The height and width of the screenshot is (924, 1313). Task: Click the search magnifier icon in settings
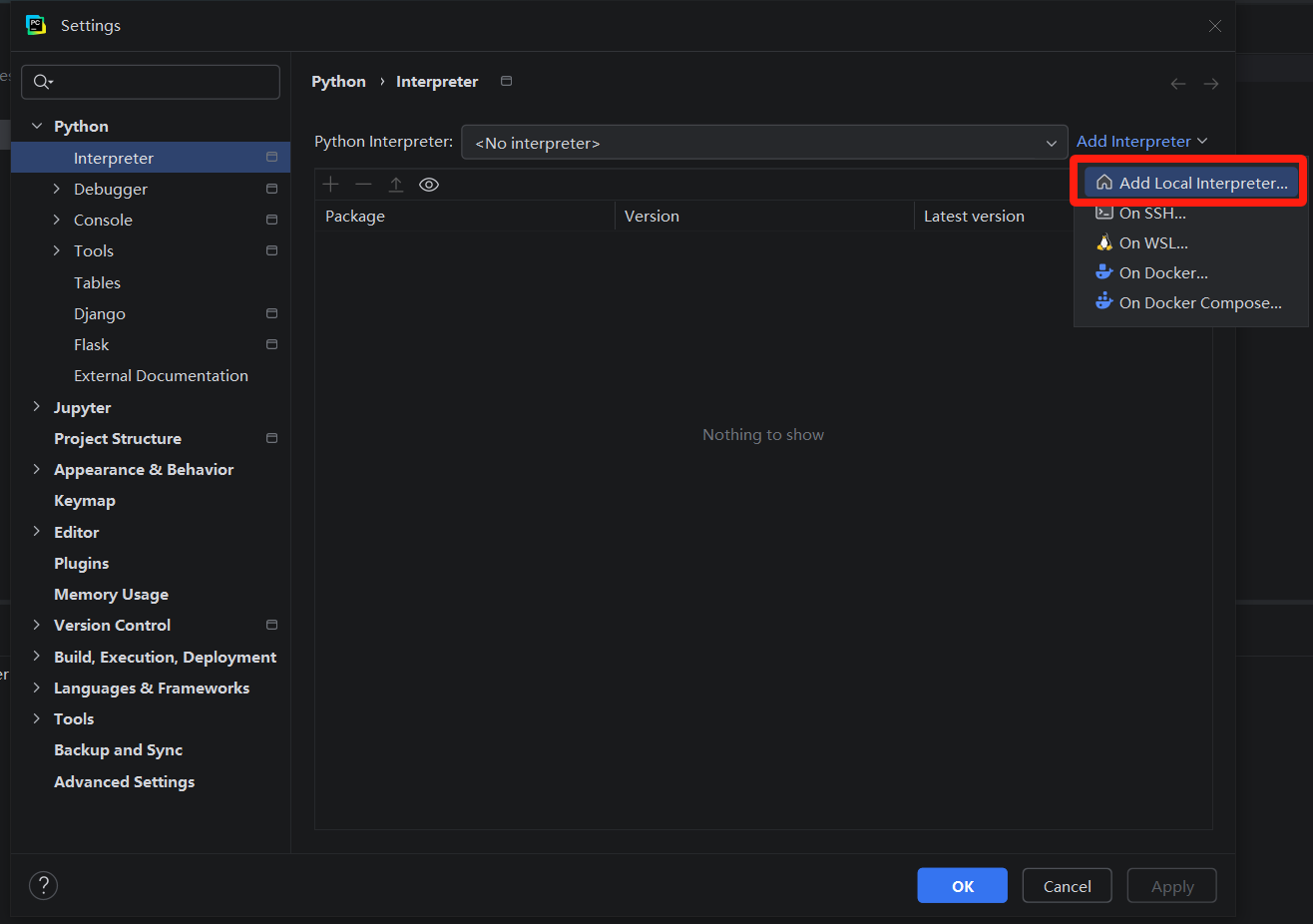[x=42, y=82]
